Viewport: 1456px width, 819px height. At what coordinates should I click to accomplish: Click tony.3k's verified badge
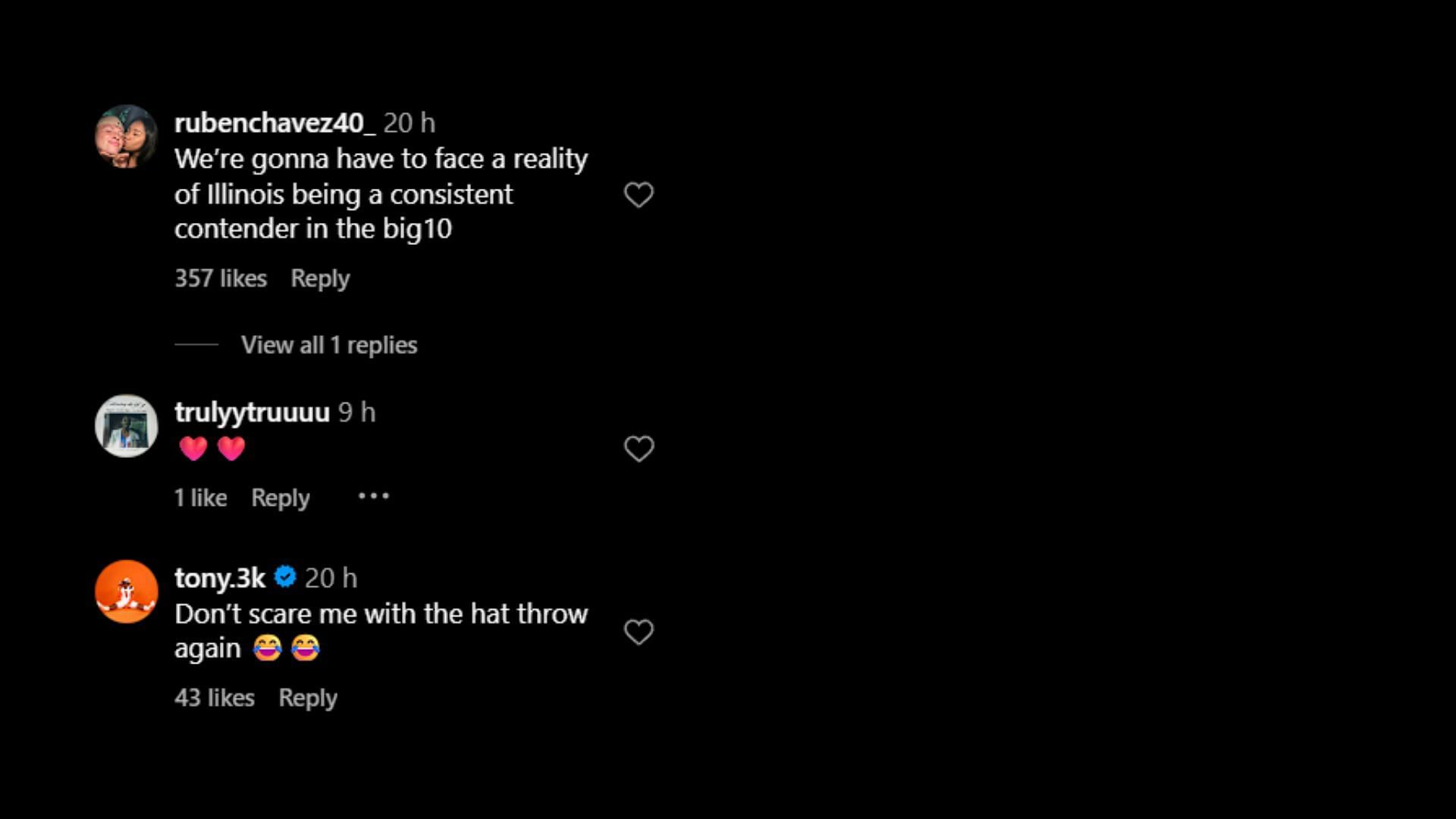[x=285, y=577]
